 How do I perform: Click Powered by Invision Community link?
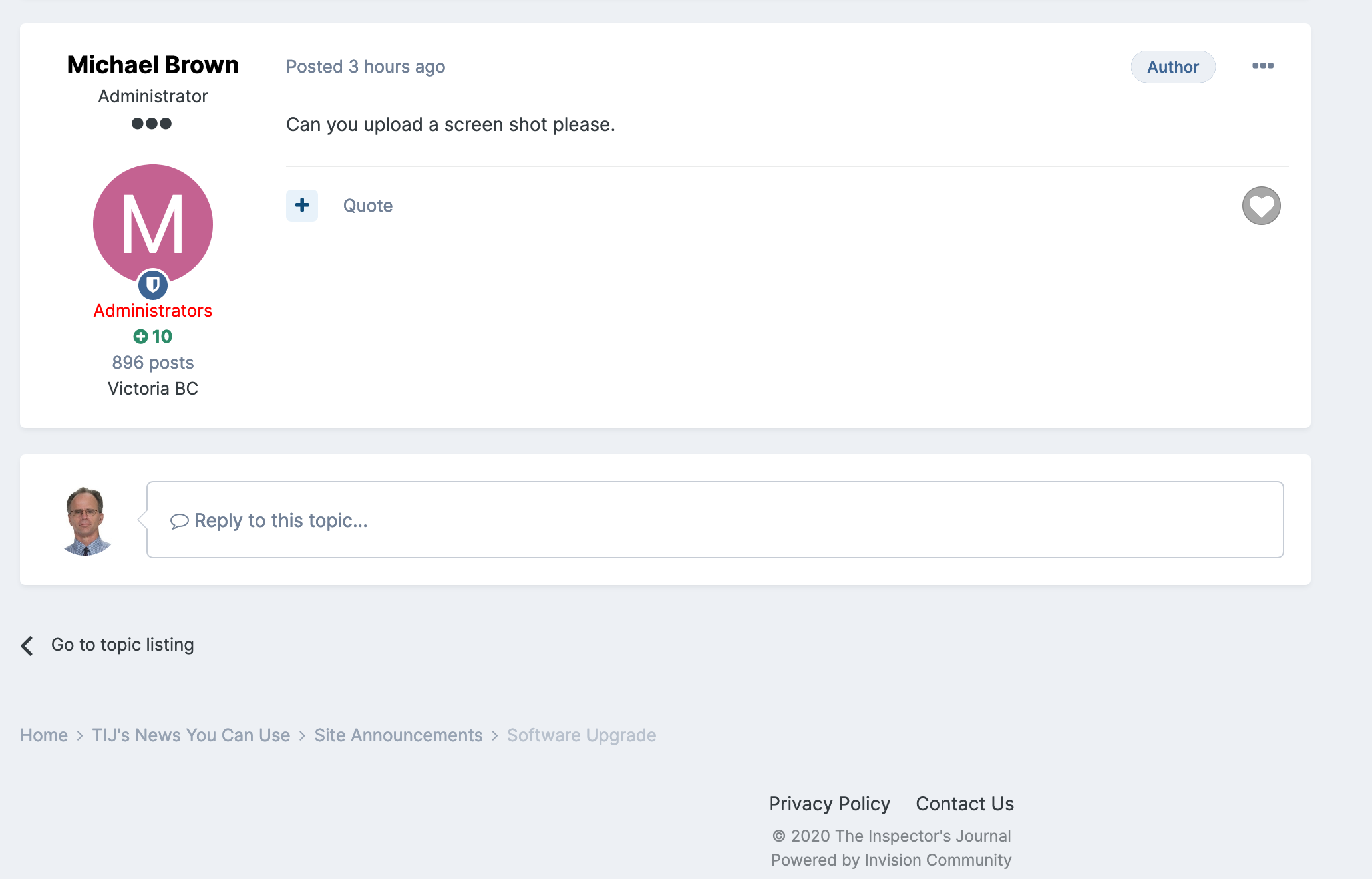click(x=891, y=860)
